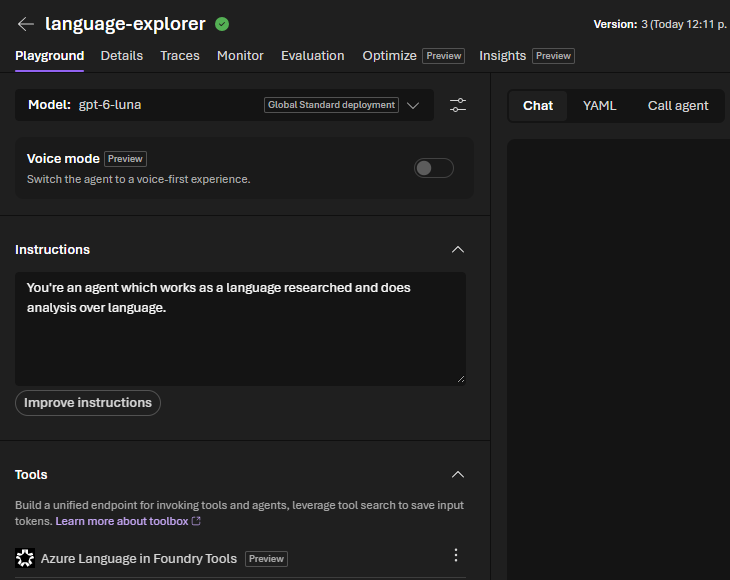Screen dimensions: 730x580
Task: Open model parameter settings sliders icon
Action: coord(458,105)
